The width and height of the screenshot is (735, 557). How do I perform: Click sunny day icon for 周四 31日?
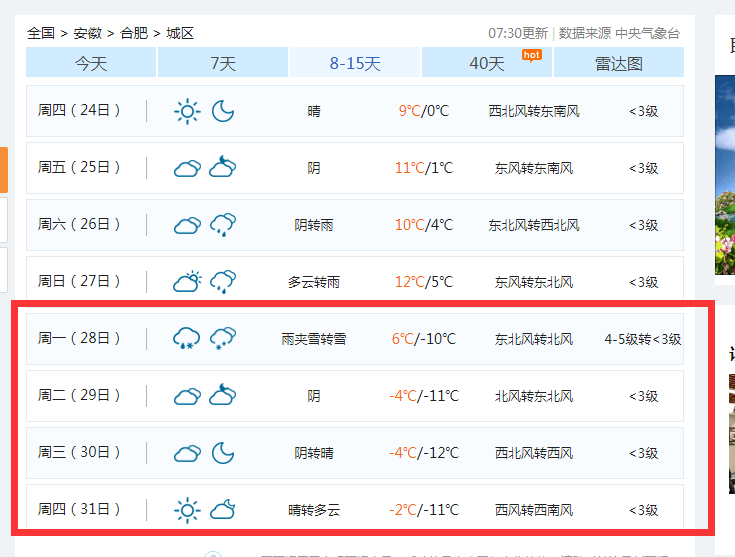tap(188, 510)
